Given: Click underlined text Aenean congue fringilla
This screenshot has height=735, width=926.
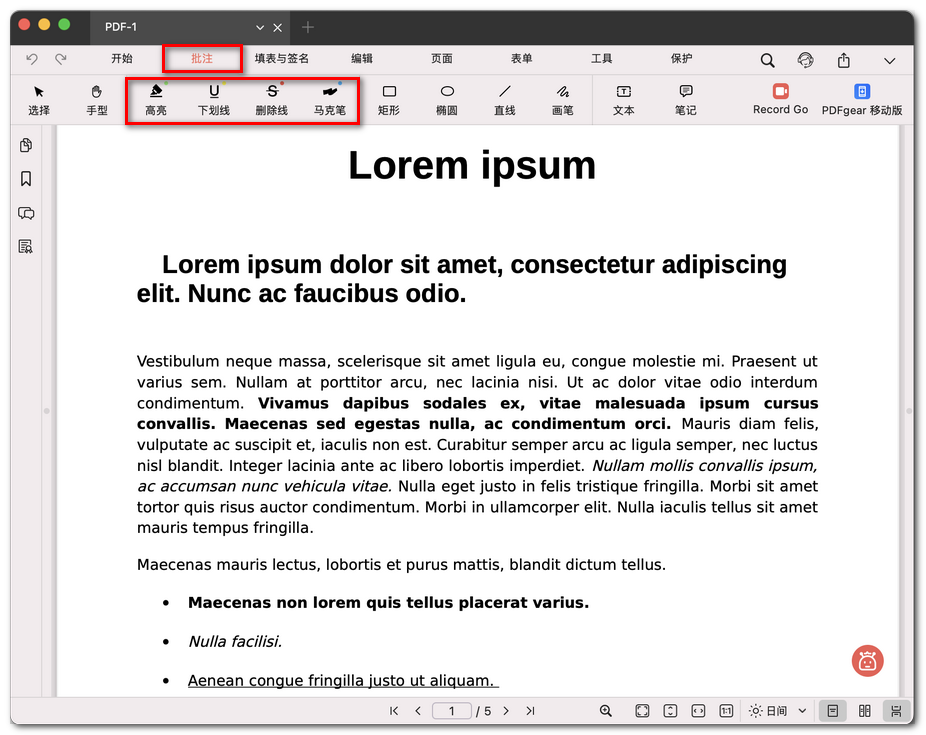Looking at the screenshot, I should [344, 680].
